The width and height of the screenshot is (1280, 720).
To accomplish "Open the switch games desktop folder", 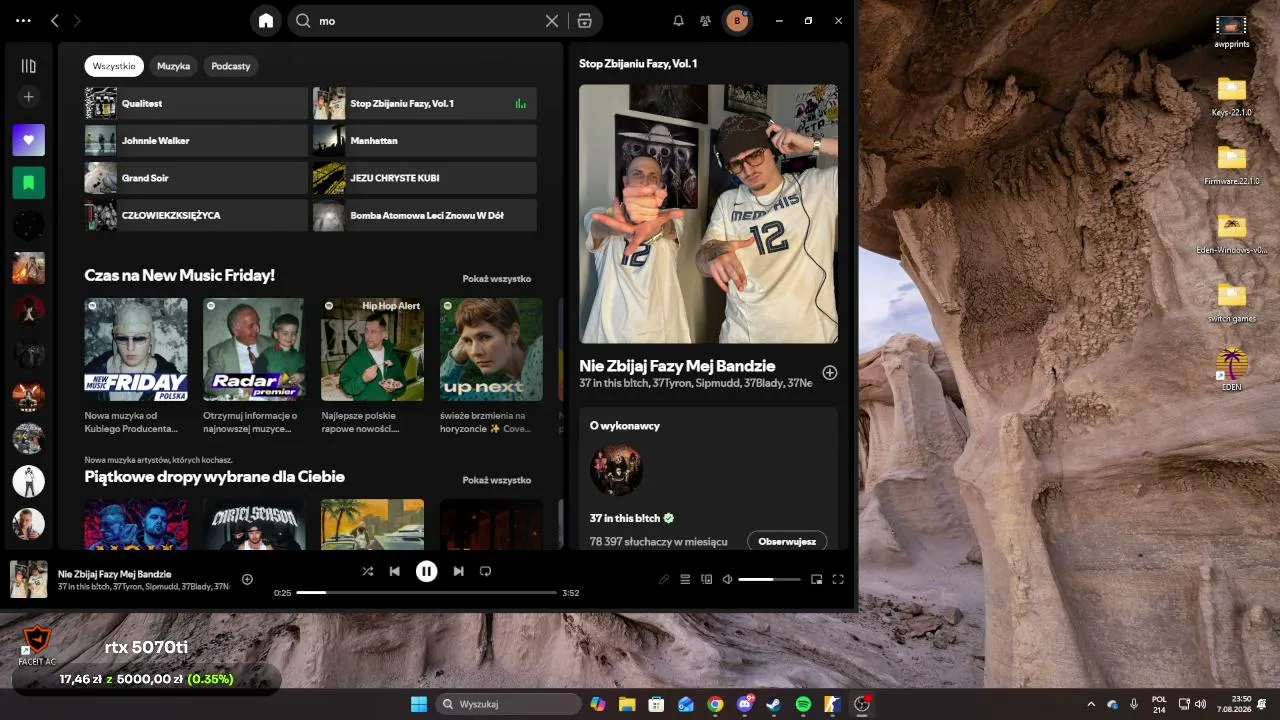I will 1232,302.
